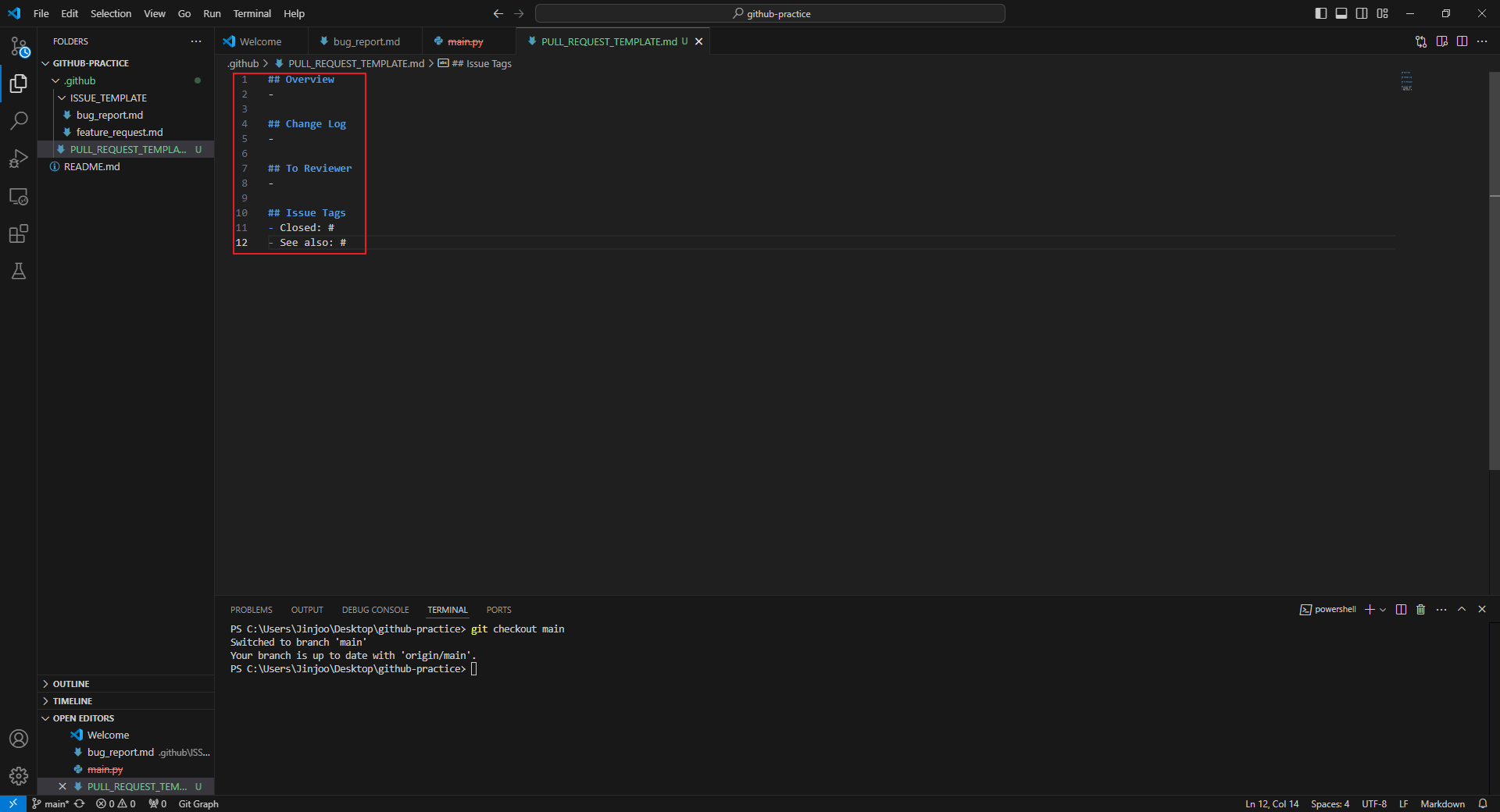Open Folders panel Views and More Actions

[196, 41]
